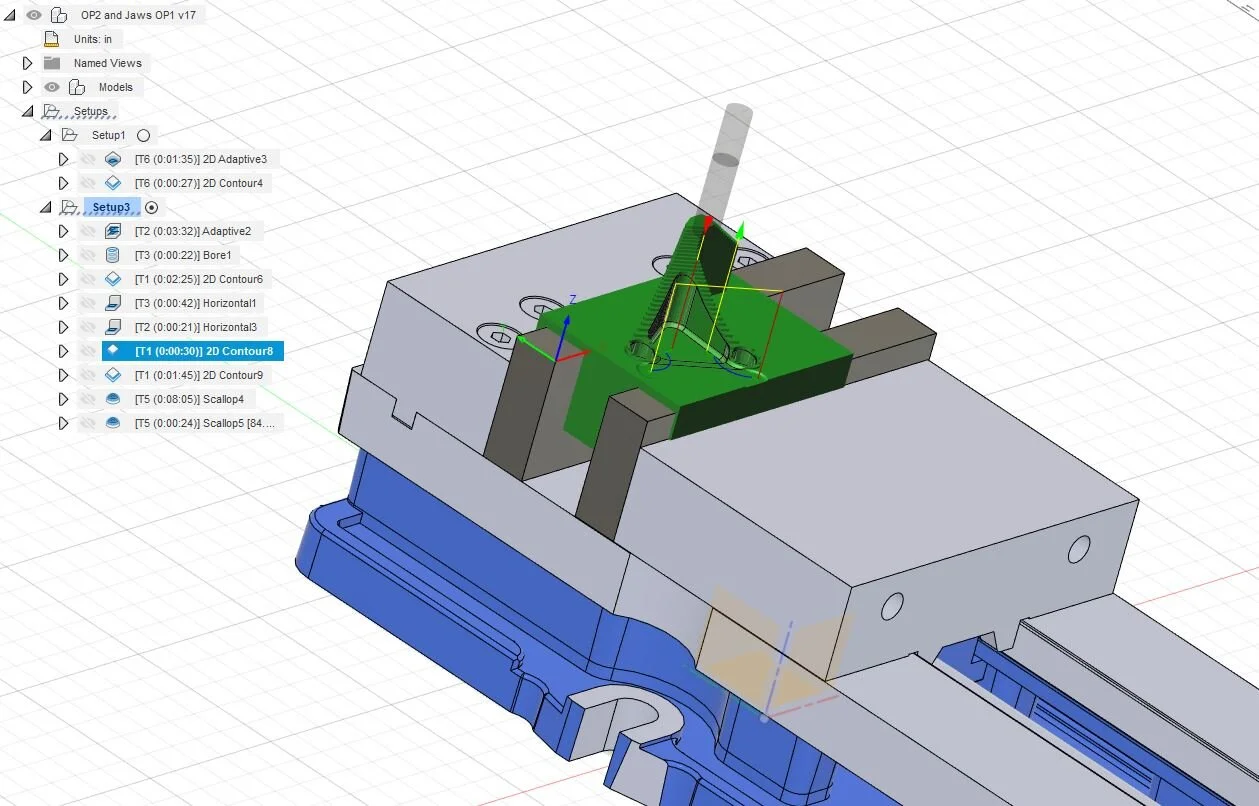Collapse the Setups folder

pyautogui.click(x=28, y=111)
